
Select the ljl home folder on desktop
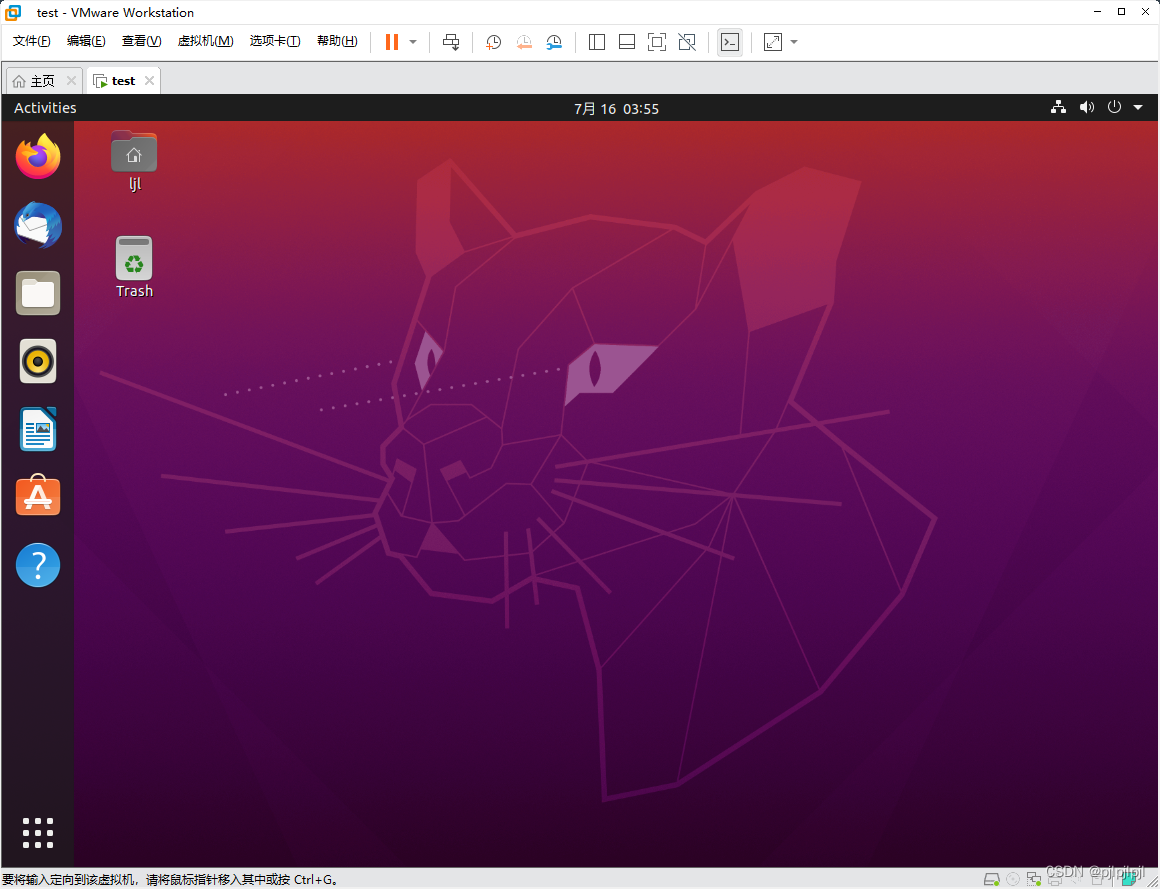click(x=134, y=161)
